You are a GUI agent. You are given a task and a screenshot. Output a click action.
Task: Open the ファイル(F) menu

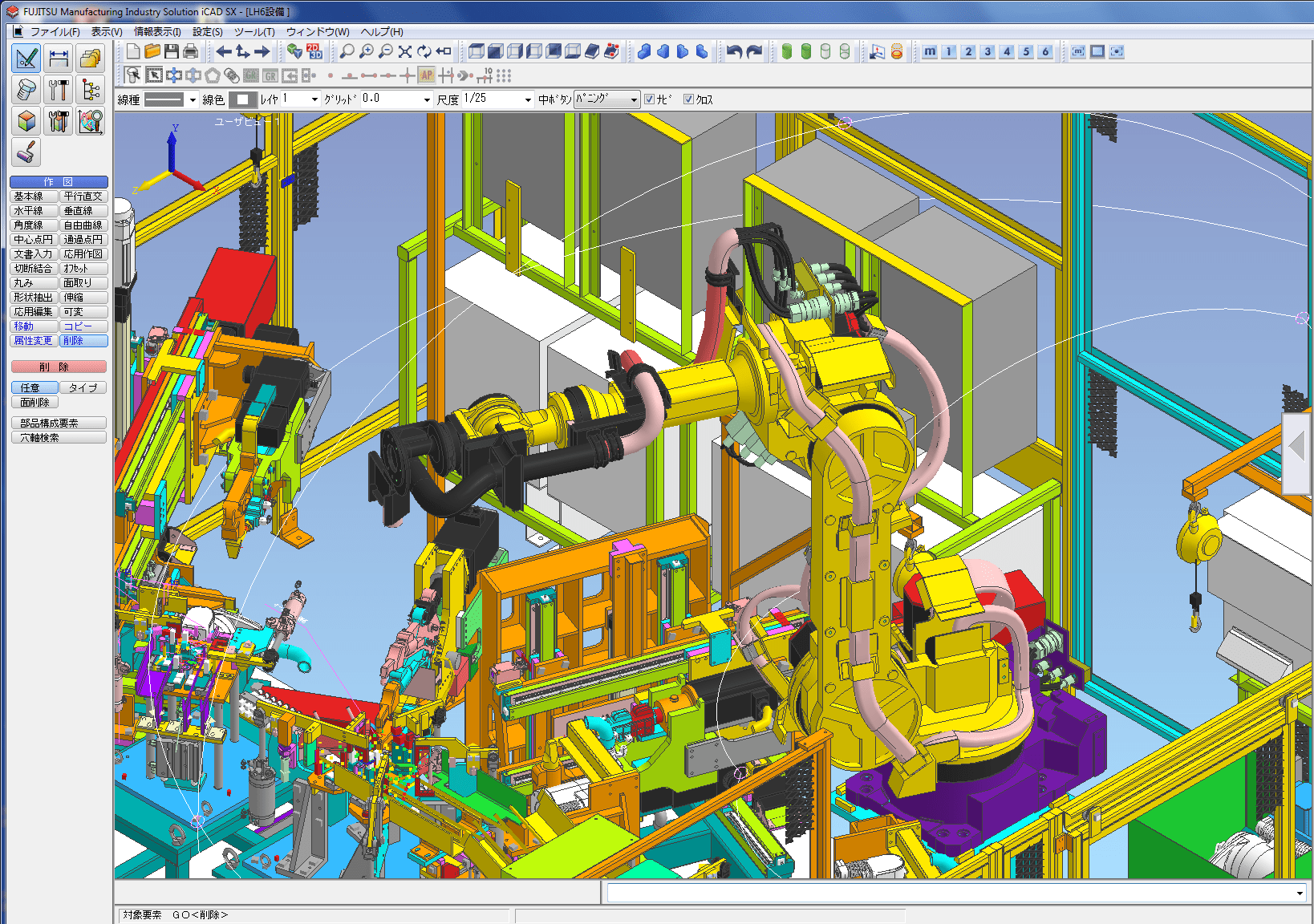[x=55, y=32]
